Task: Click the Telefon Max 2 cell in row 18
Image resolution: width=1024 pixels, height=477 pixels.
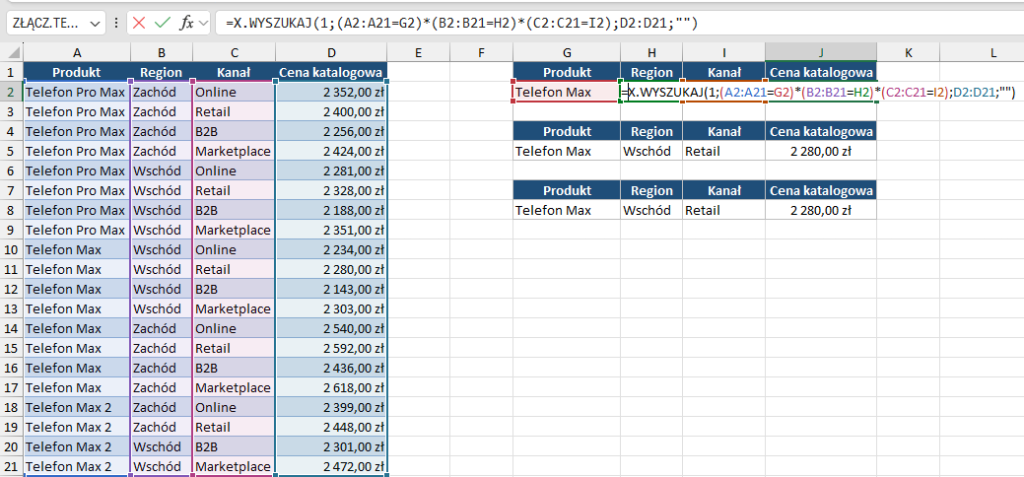Action: (x=76, y=407)
